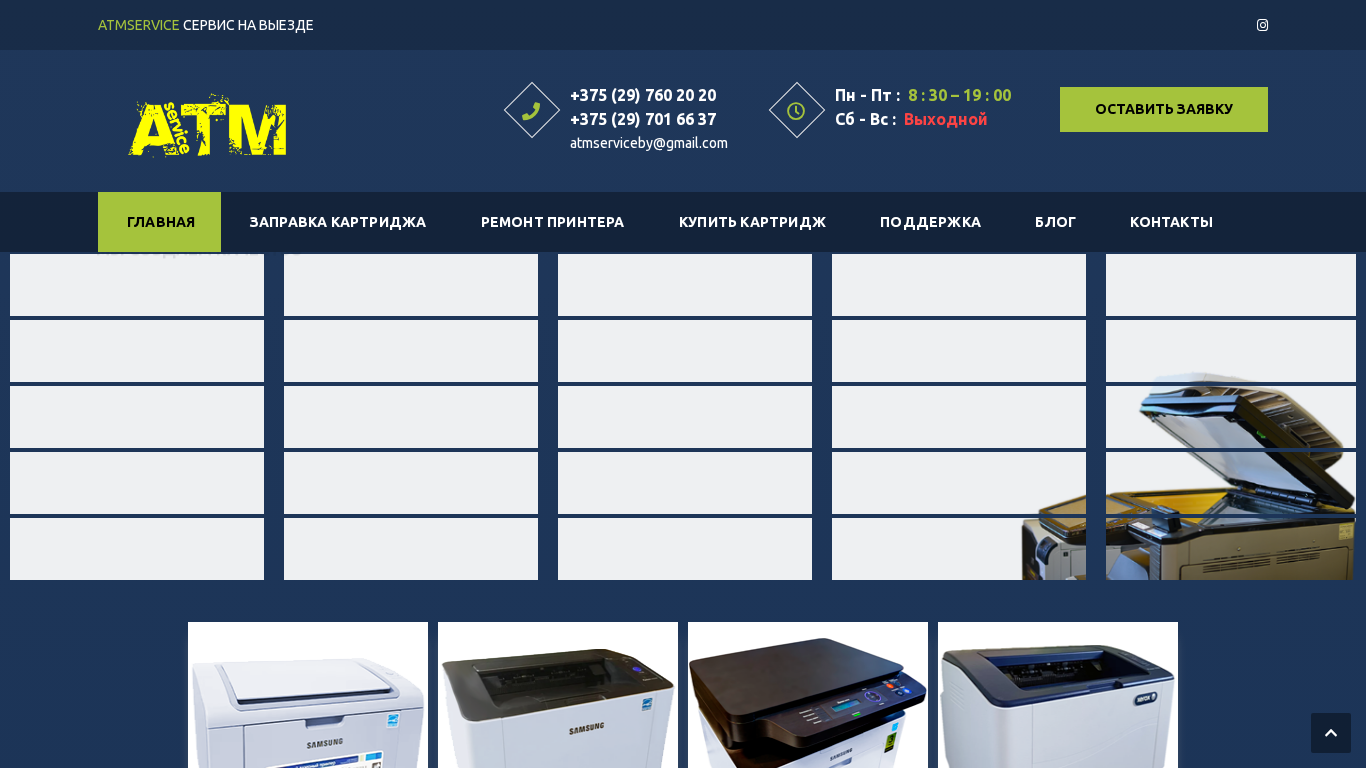Open the ГЛАВНАЯ menu item
The image size is (1366, 768).
coord(160,222)
